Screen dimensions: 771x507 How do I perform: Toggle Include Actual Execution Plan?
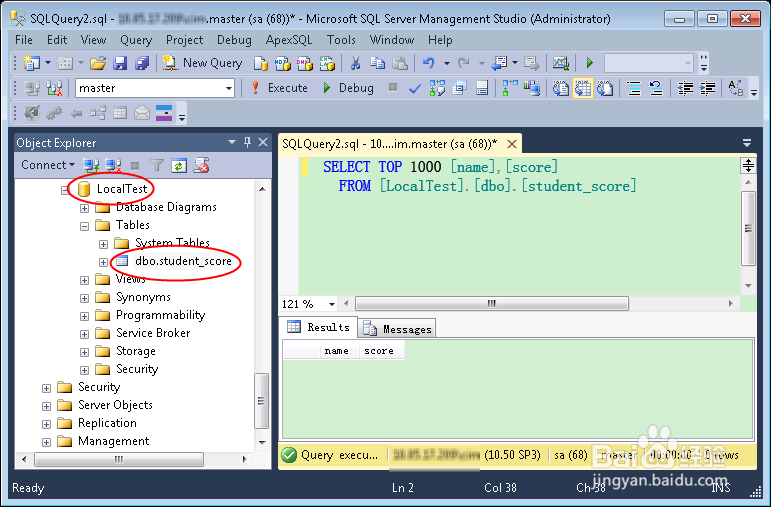pos(510,88)
